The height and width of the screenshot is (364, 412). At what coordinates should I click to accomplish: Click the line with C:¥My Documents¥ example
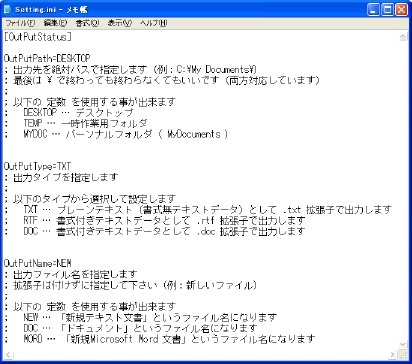pos(131,69)
